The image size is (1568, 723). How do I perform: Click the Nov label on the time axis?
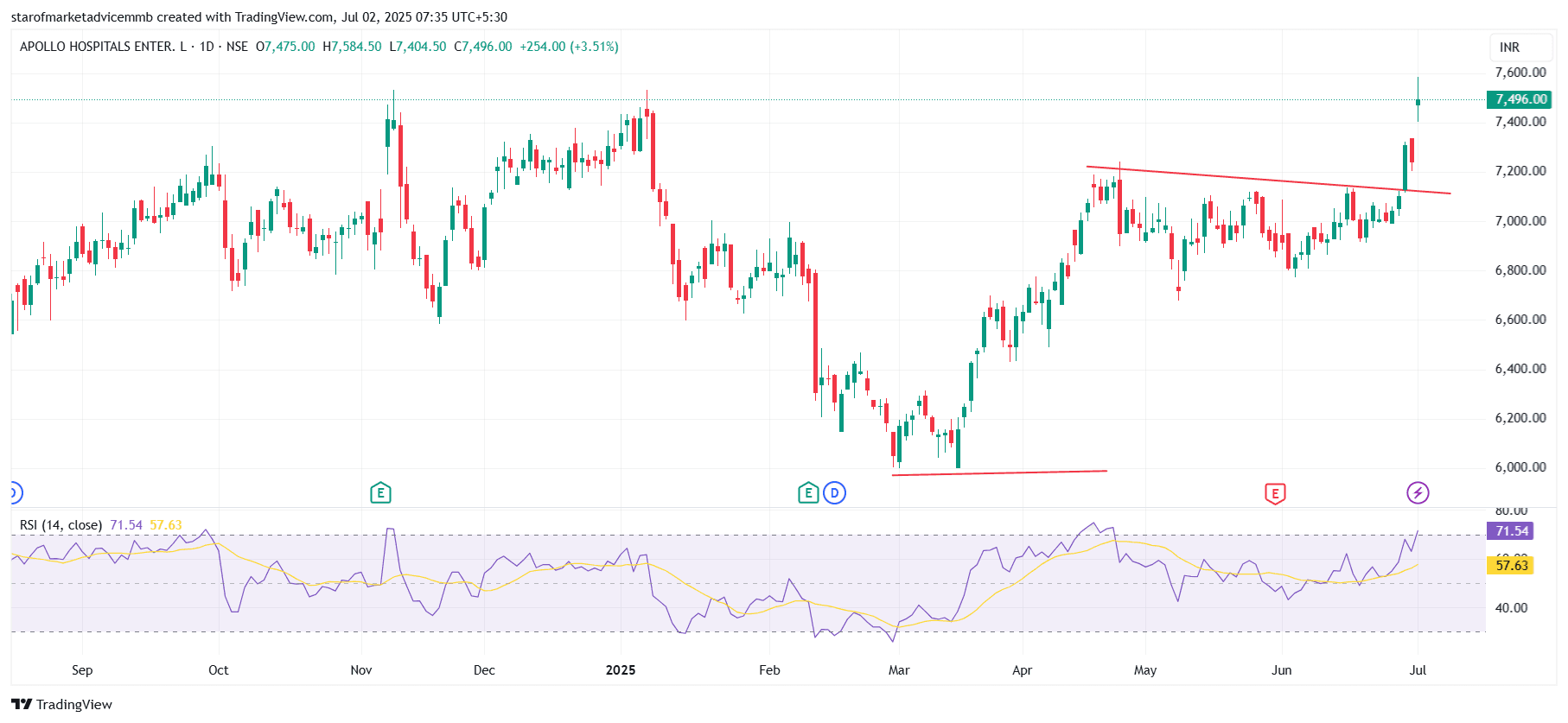tap(361, 670)
